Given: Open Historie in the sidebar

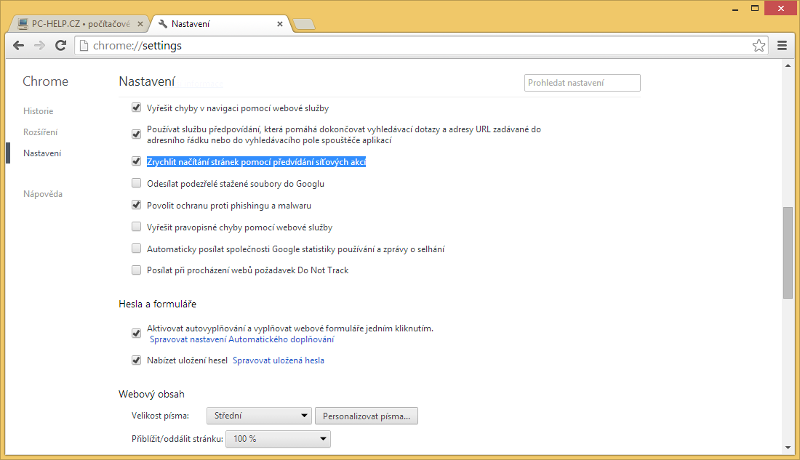Looking at the screenshot, I should pyautogui.click(x=38, y=111).
